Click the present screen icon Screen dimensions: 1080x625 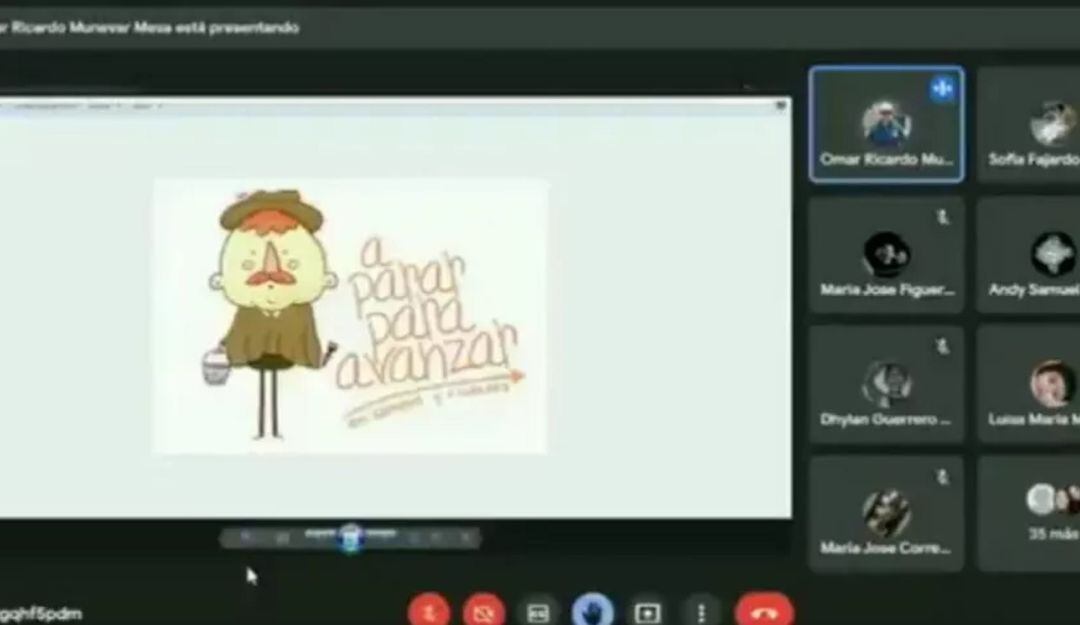648,612
